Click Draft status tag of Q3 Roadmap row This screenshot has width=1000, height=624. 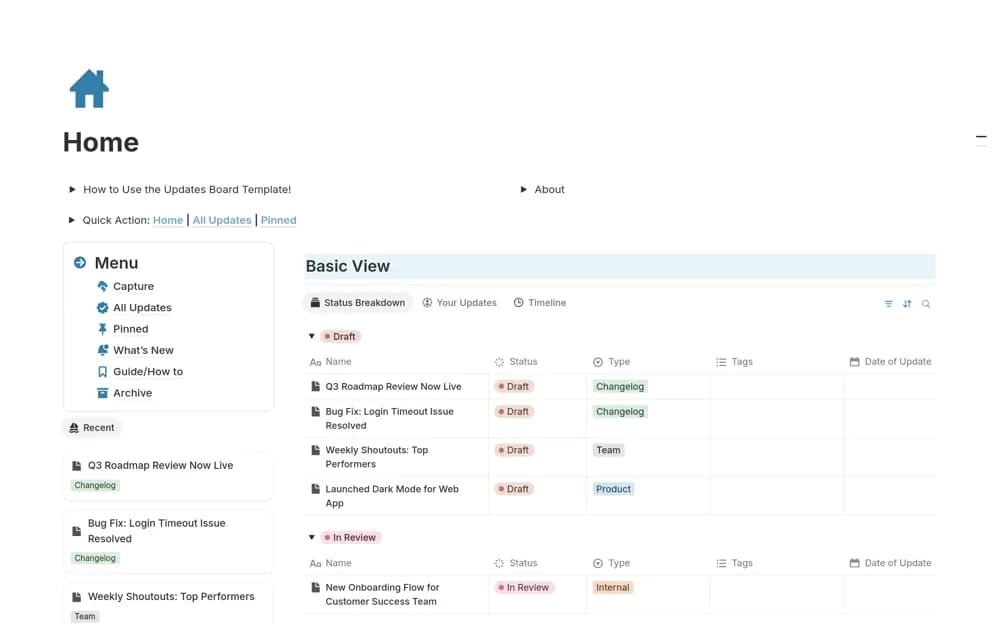coord(514,386)
